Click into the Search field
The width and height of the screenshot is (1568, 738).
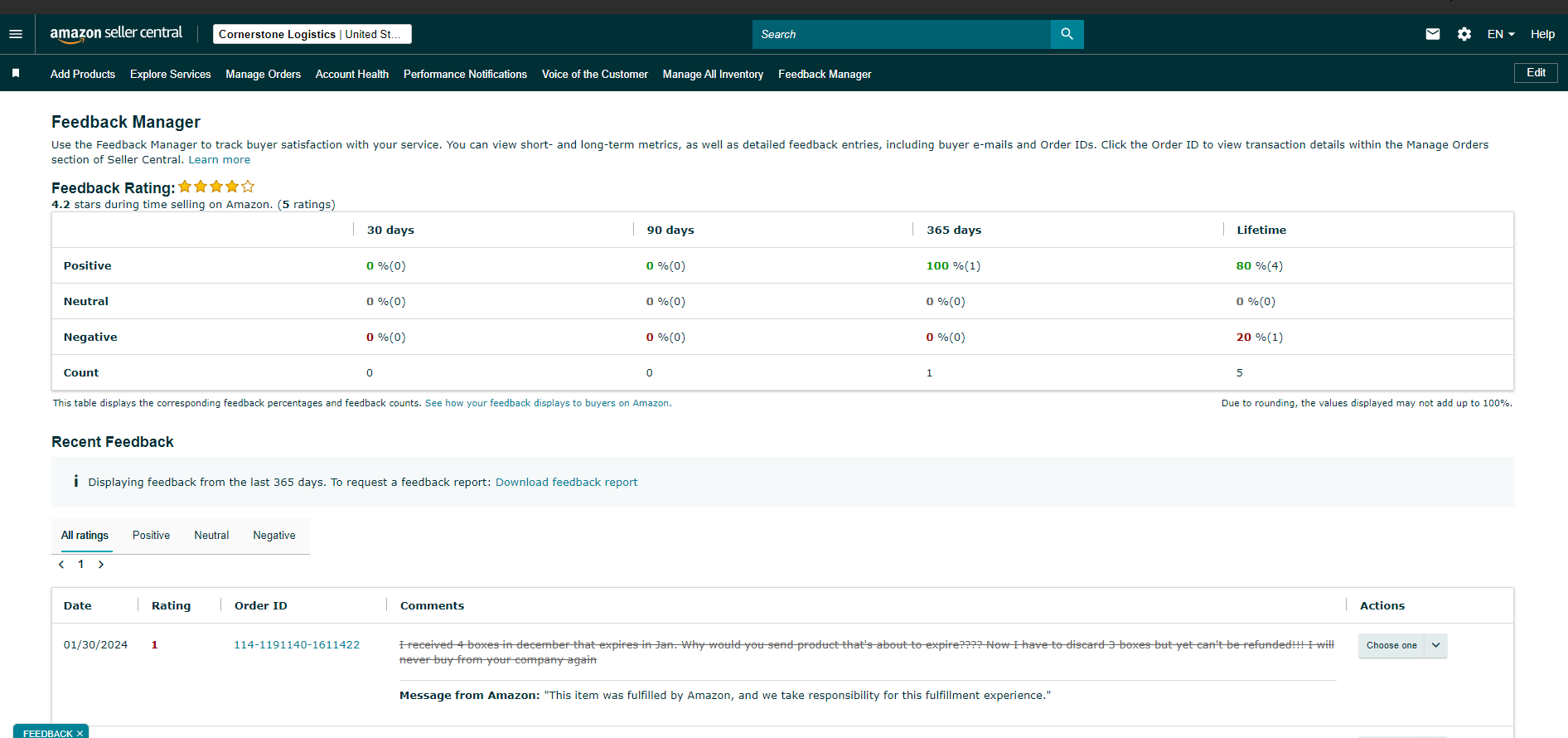[902, 34]
